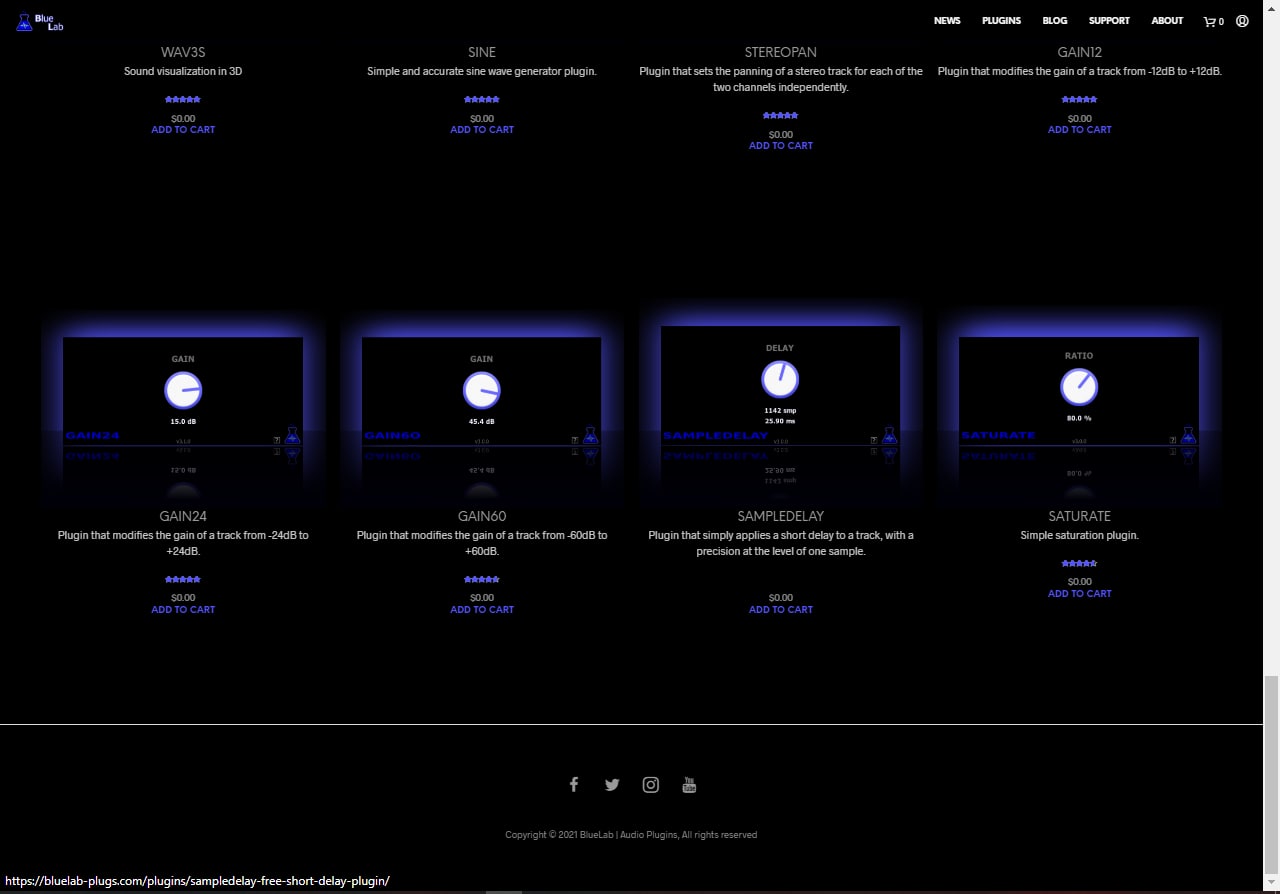Click the star rating under SINE

[482, 100]
